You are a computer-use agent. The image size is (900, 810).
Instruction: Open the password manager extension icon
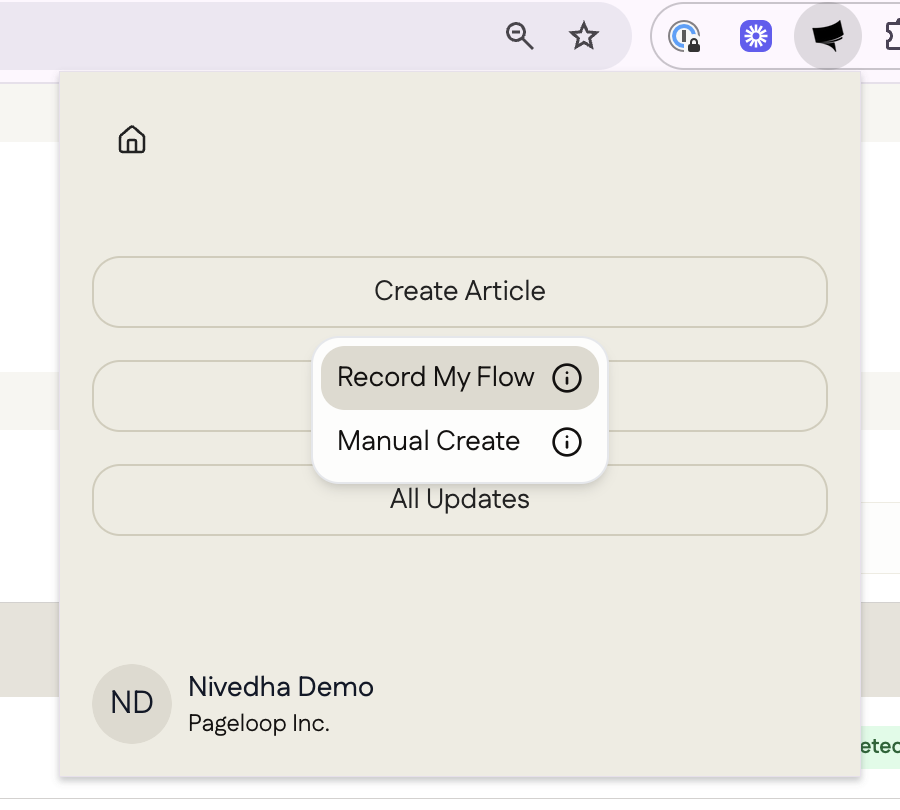pos(684,36)
